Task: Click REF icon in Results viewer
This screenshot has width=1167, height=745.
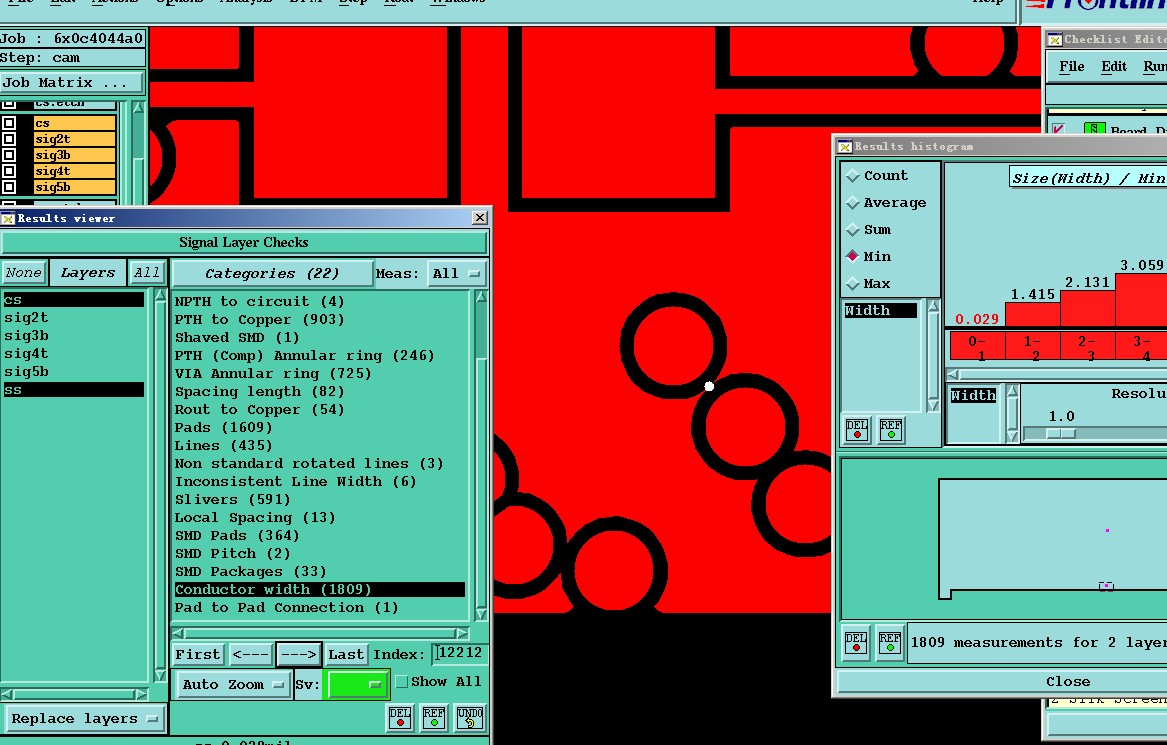Action: (434, 717)
